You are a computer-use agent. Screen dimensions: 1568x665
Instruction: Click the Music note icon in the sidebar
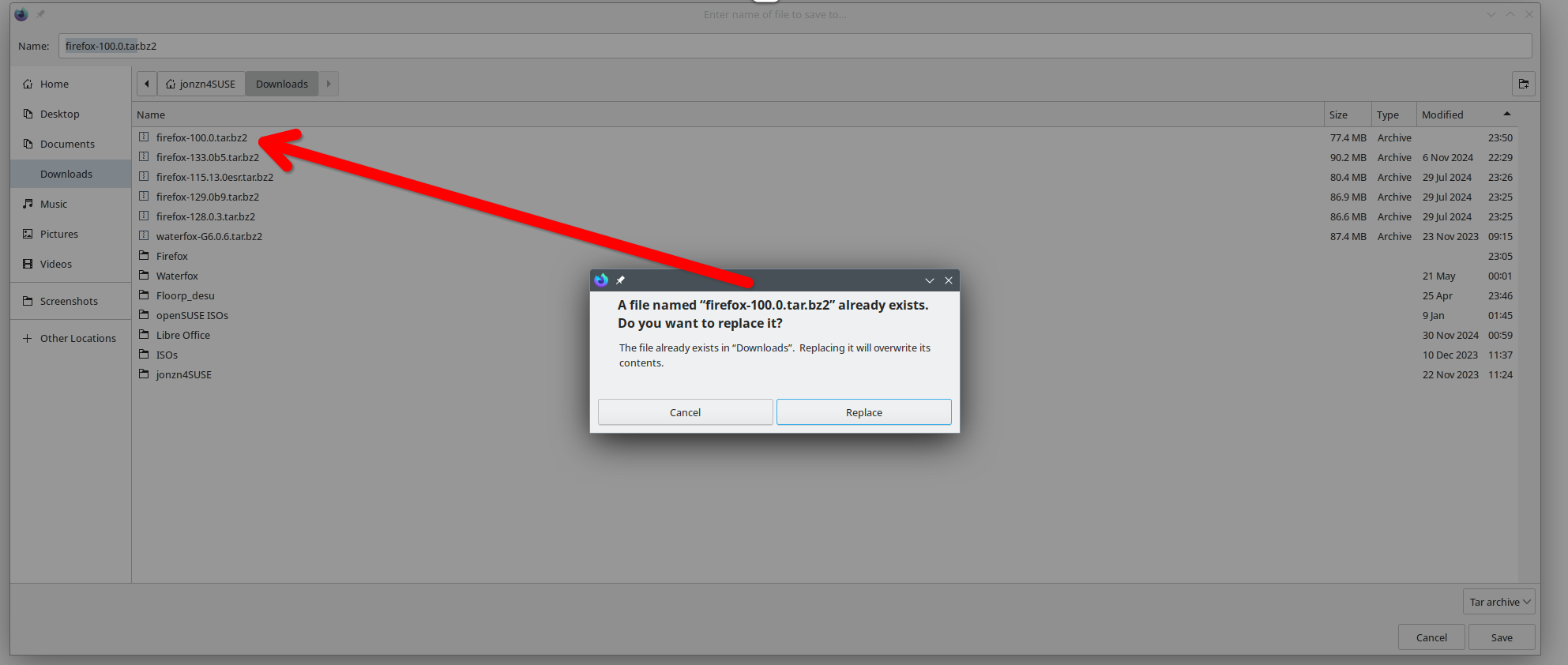tap(28, 204)
